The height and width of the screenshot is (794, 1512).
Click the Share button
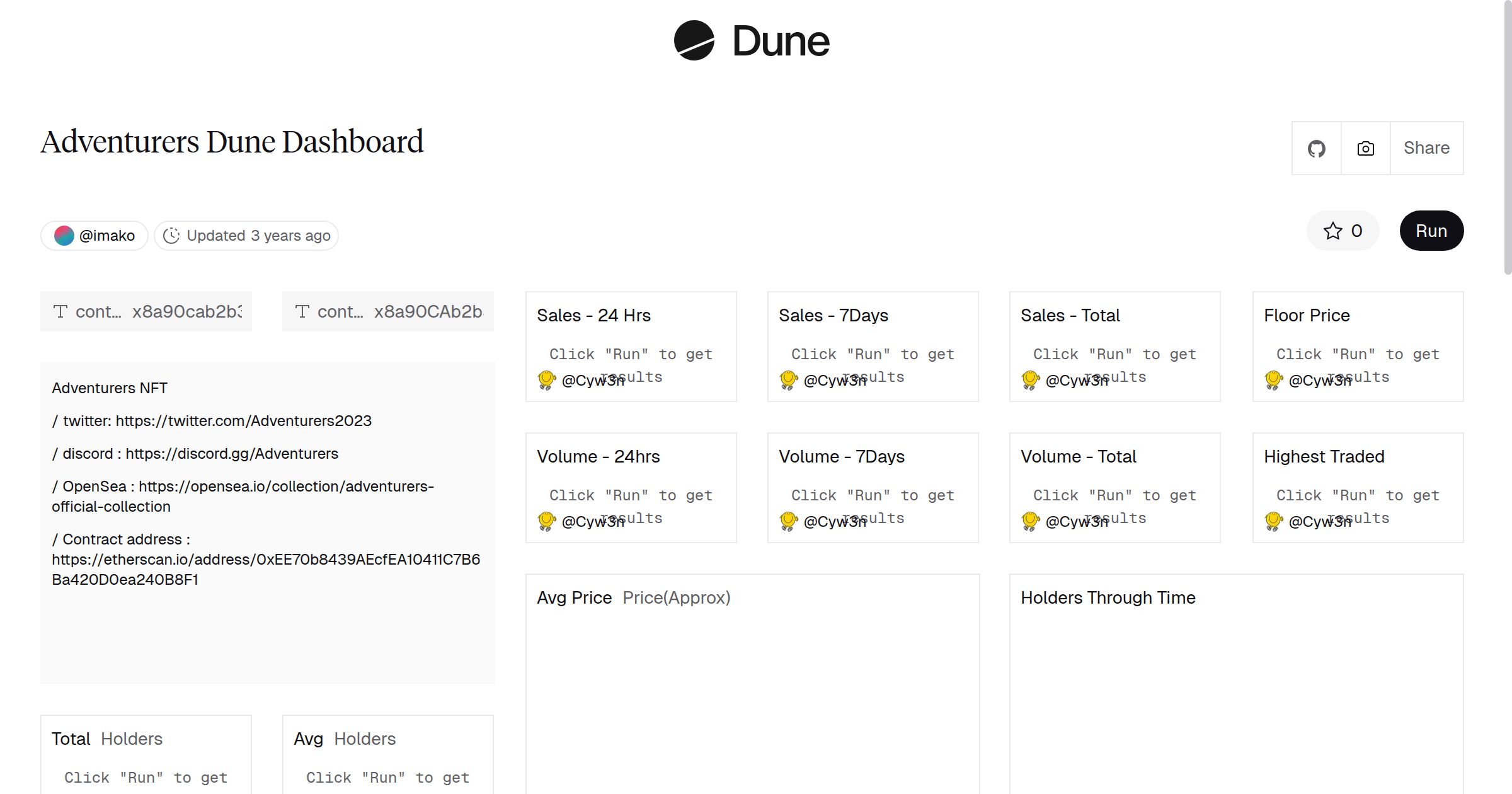coord(1426,148)
